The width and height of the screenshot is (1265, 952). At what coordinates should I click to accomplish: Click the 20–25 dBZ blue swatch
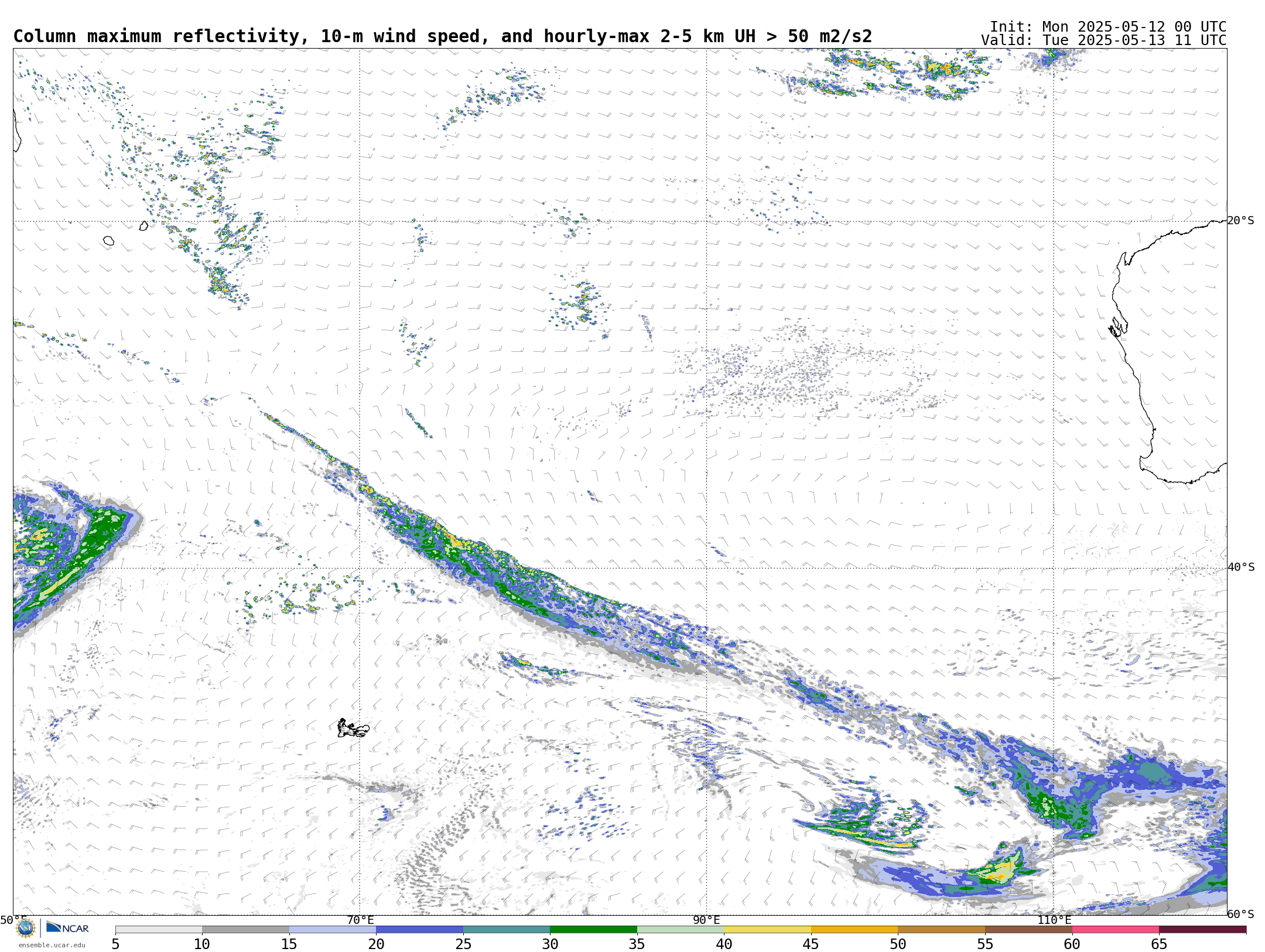[419, 930]
